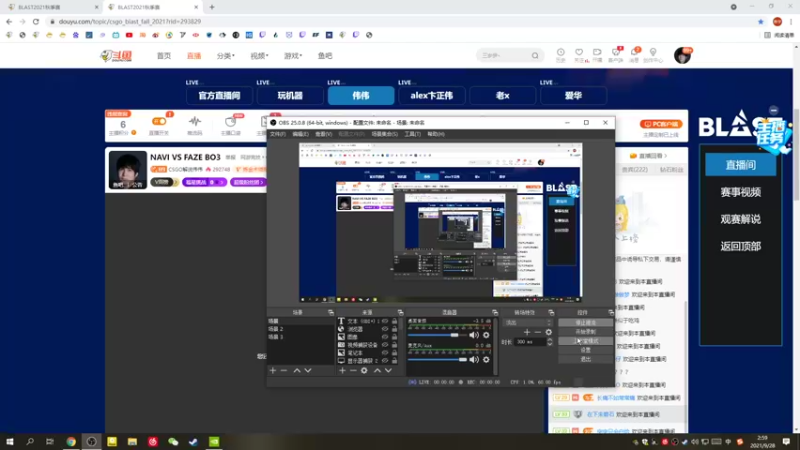The width and height of the screenshot is (800, 450).
Task: Lock the 视频捕获设备 source
Action: point(394,345)
